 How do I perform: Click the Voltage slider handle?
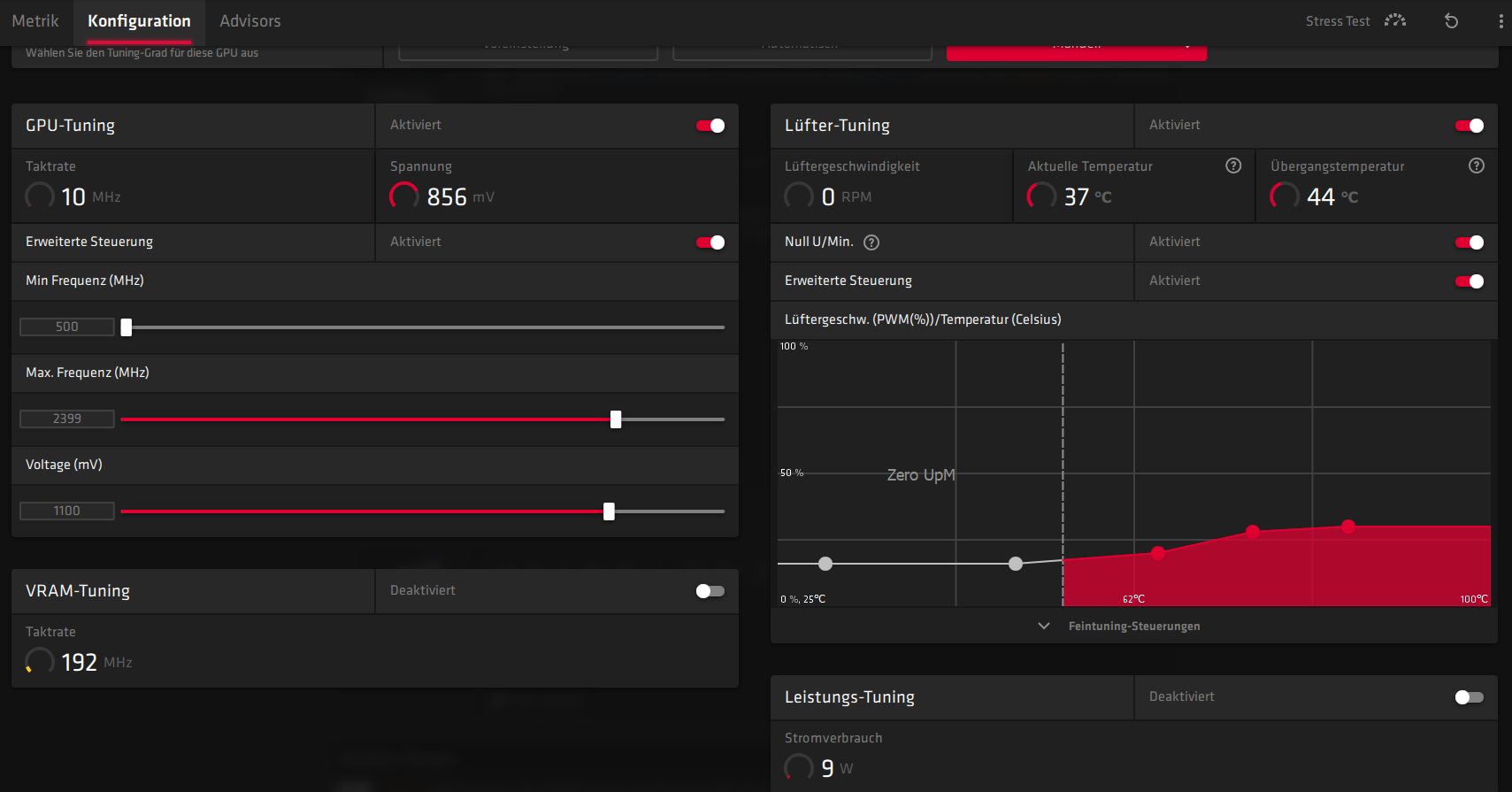click(609, 511)
